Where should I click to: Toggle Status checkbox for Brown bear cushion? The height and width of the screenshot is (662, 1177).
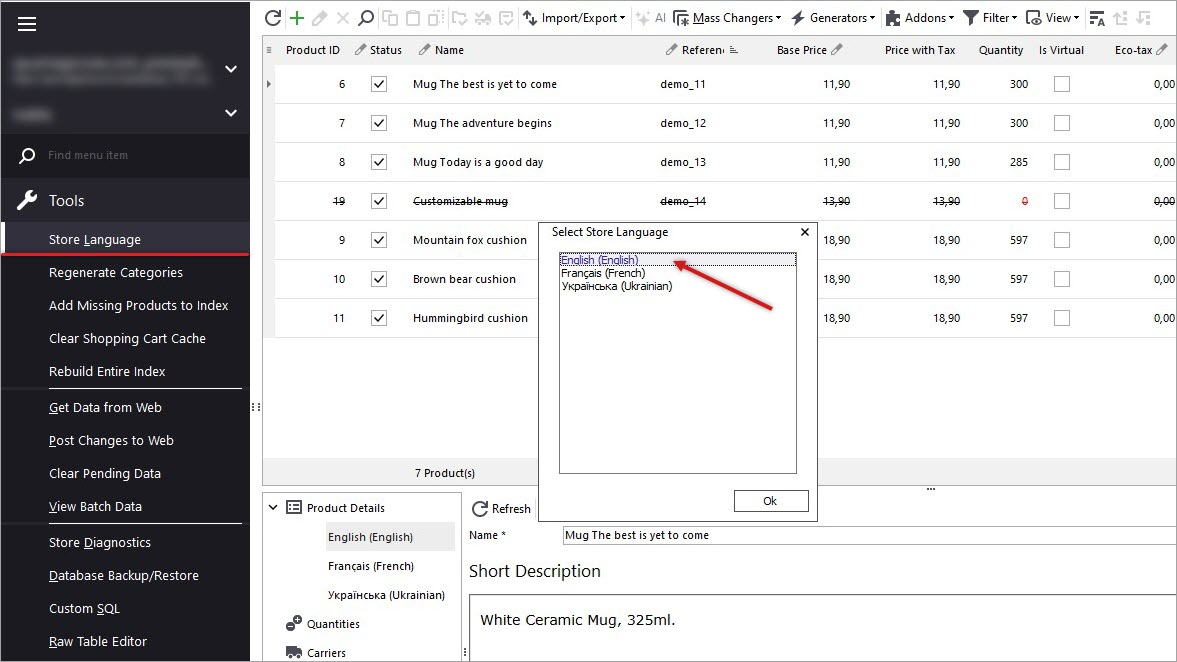point(379,279)
